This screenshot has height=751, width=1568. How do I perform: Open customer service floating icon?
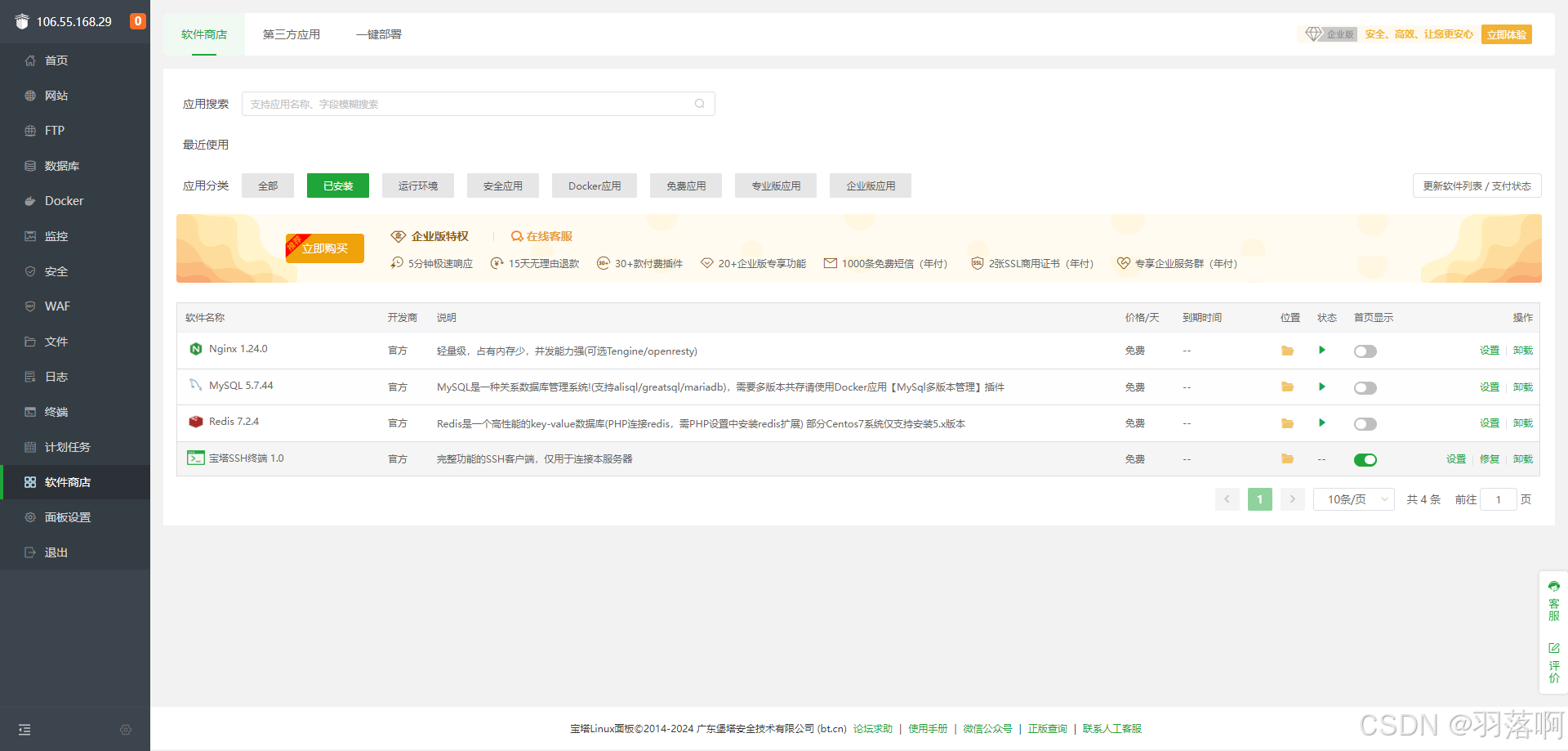[x=1553, y=601]
